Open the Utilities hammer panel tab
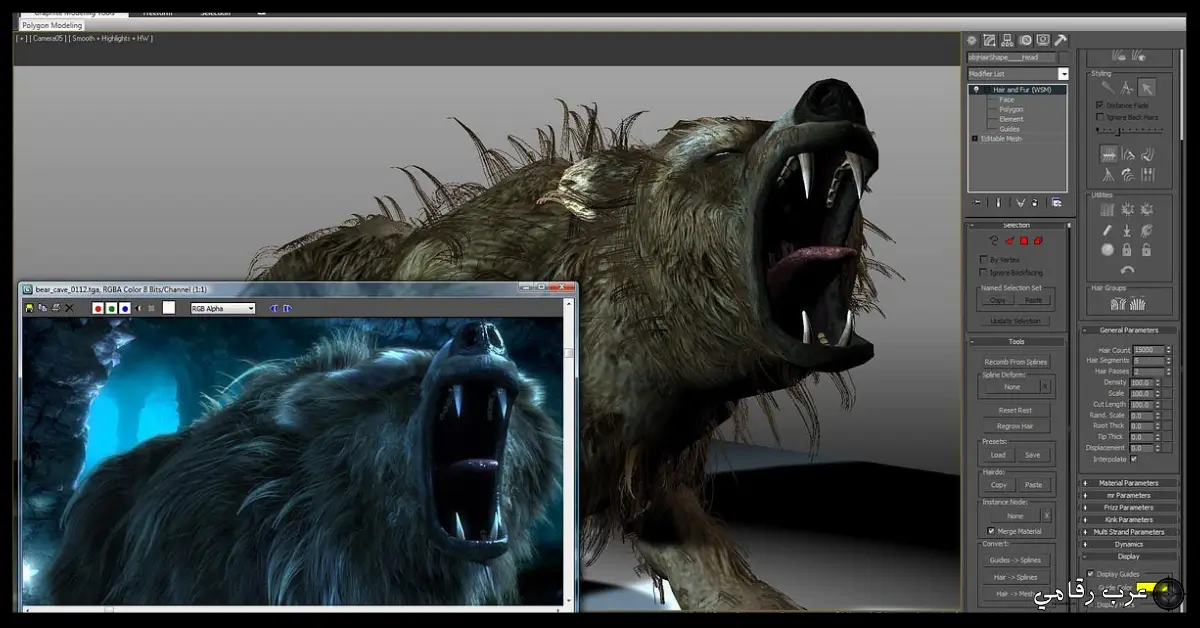Screen dimensions: 1200x628 point(1061,40)
